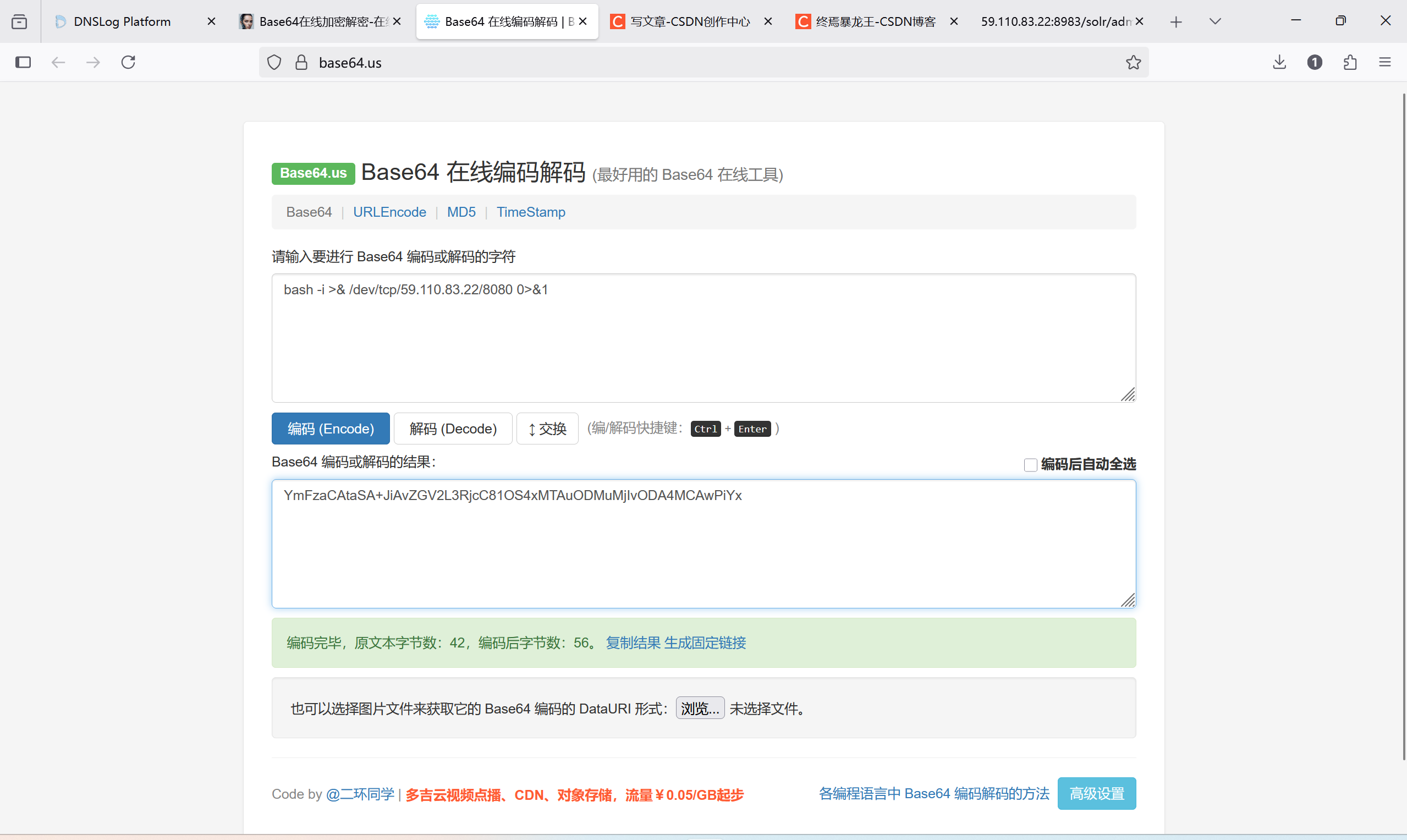View site security padlock info
This screenshot has height=840, width=1407.
pos(301,62)
